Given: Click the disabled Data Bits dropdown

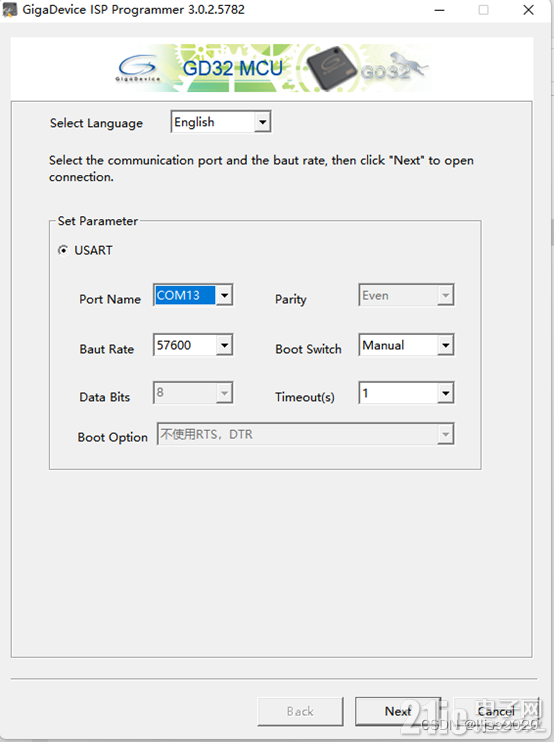Looking at the screenshot, I should 193,393.
